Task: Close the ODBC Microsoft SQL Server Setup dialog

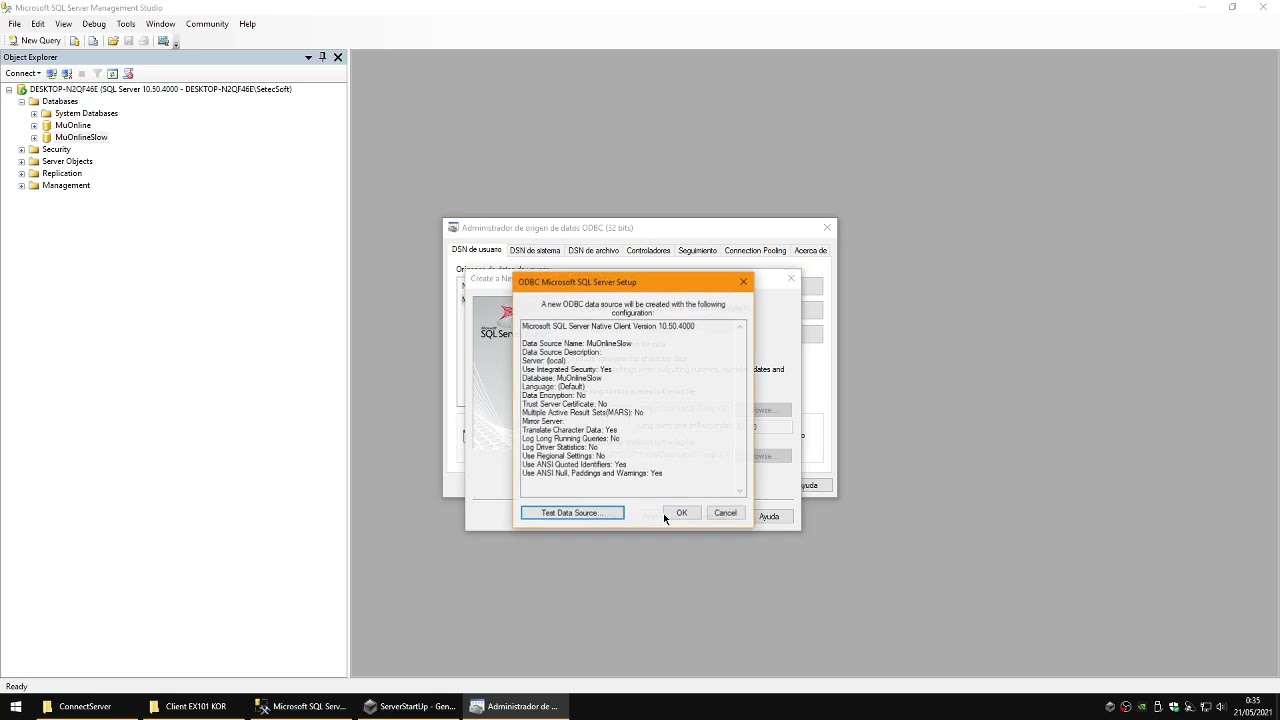Action: click(743, 282)
